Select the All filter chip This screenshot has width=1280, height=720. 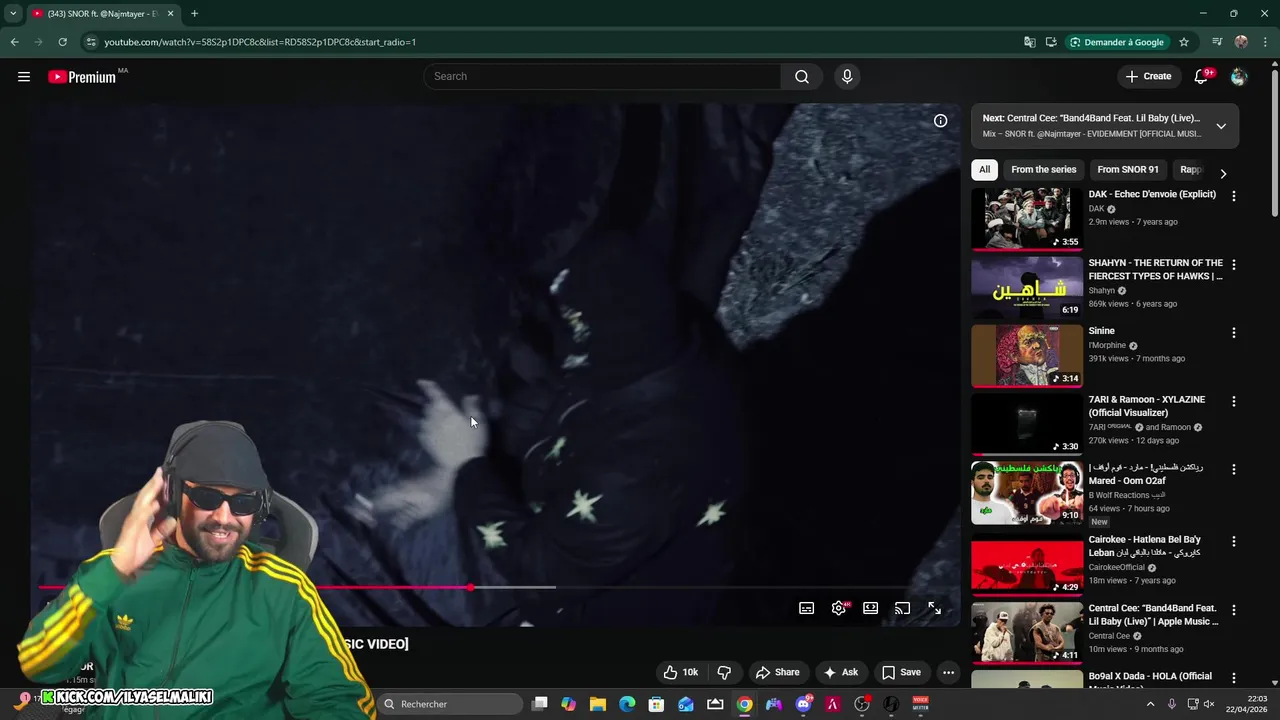pyautogui.click(x=984, y=170)
